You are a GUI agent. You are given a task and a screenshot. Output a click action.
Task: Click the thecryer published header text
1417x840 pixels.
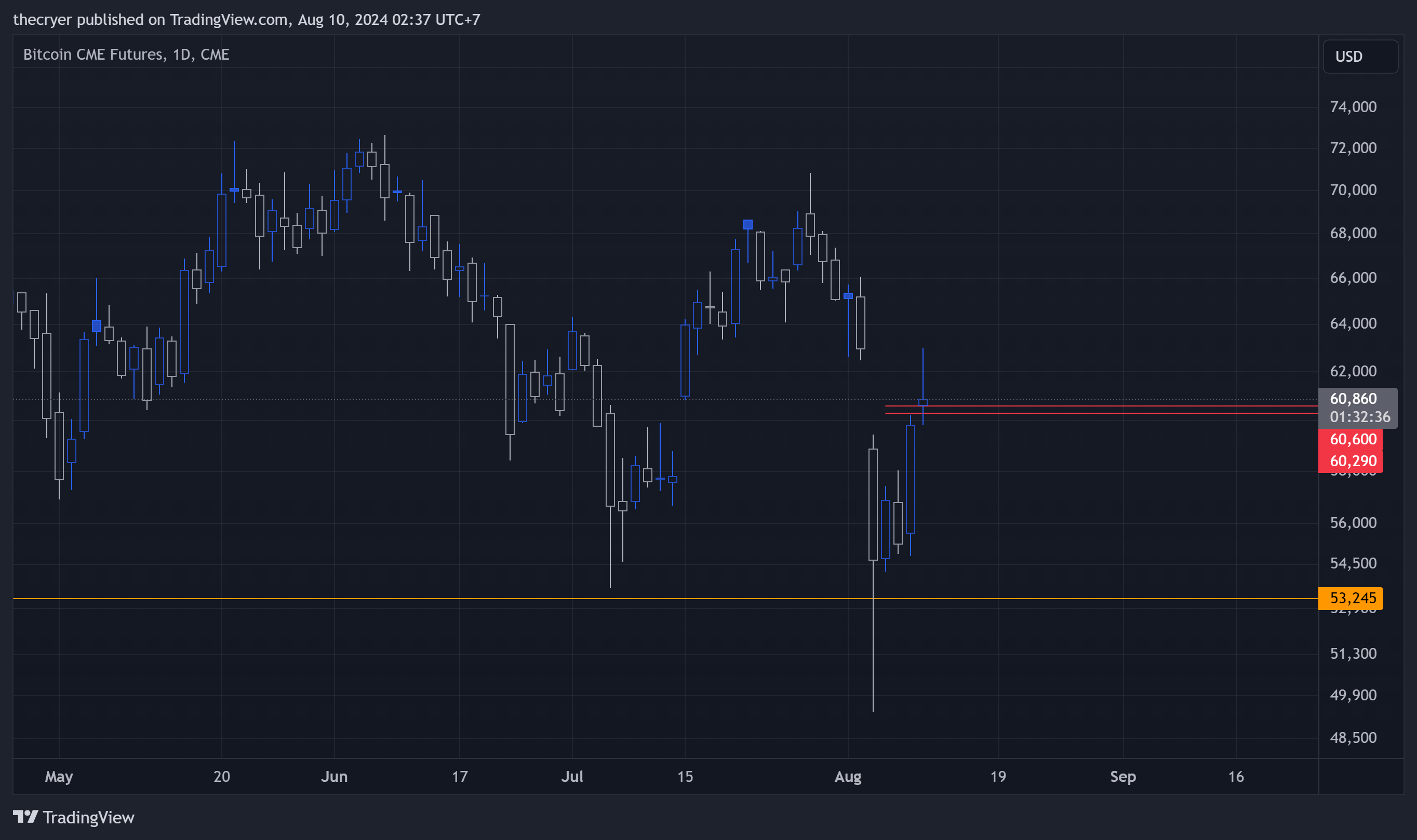(x=246, y=20)
